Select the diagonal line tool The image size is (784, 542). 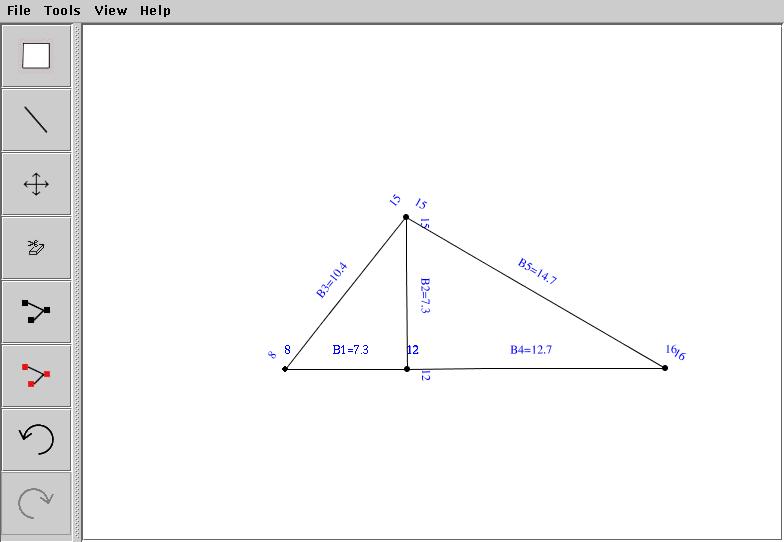(x=37, y=120)
